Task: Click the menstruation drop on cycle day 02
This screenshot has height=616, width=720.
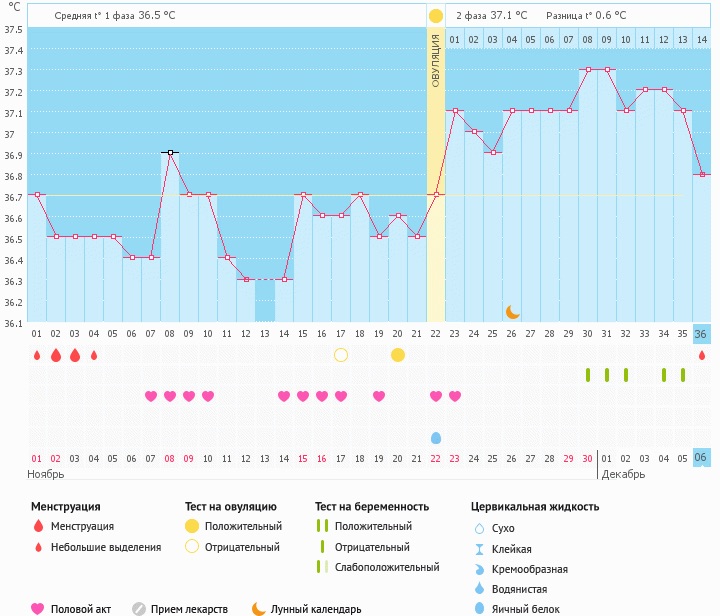Action: point(55,355)
